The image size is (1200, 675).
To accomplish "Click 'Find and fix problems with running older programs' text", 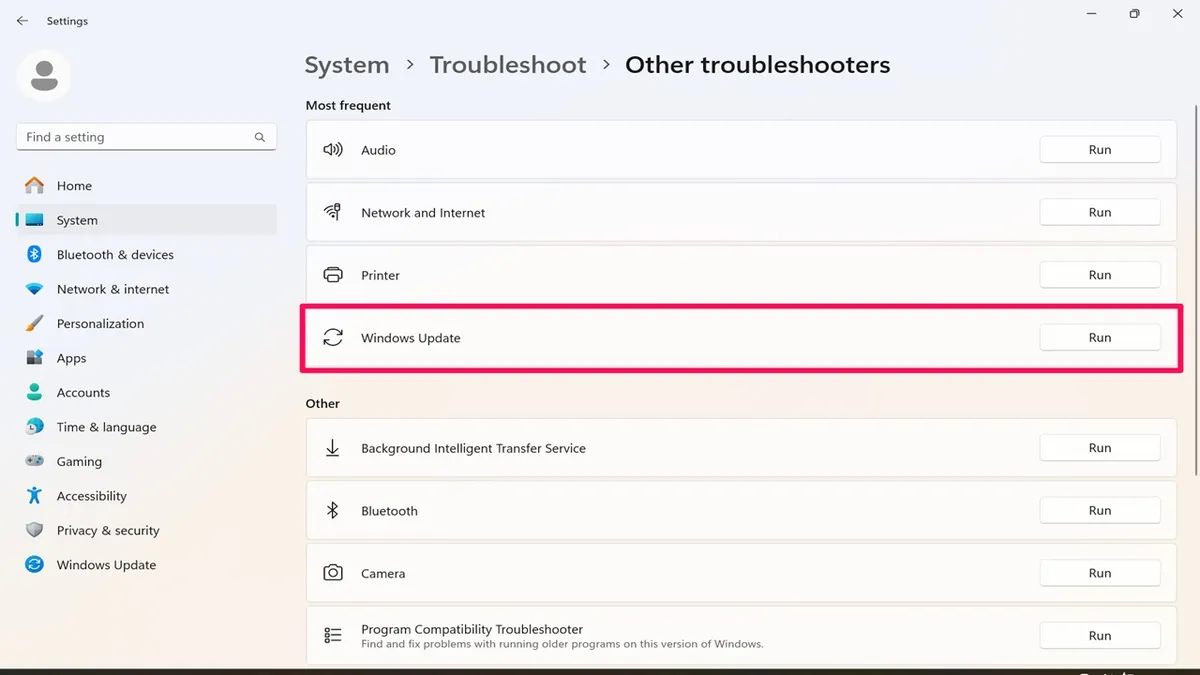I will (x=562, y=644).
